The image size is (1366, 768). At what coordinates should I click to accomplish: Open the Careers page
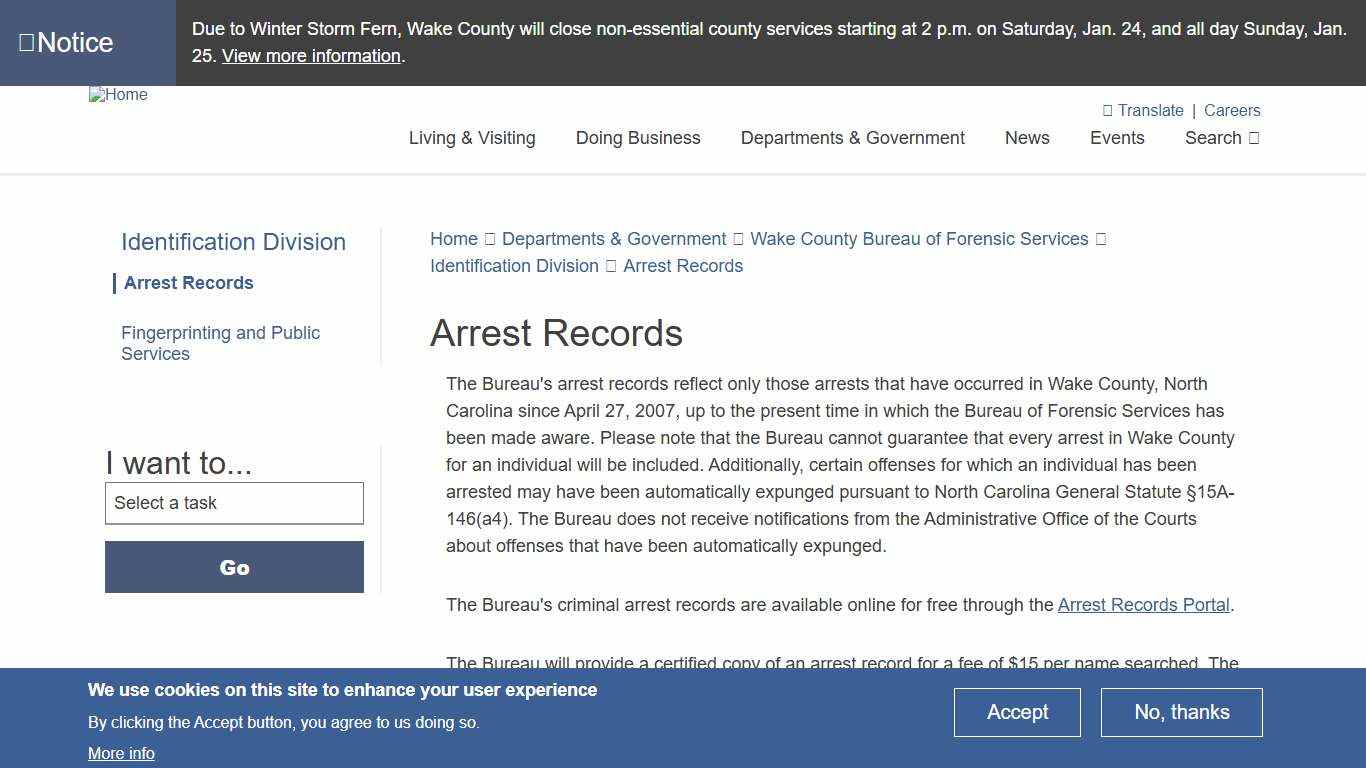1232,110
